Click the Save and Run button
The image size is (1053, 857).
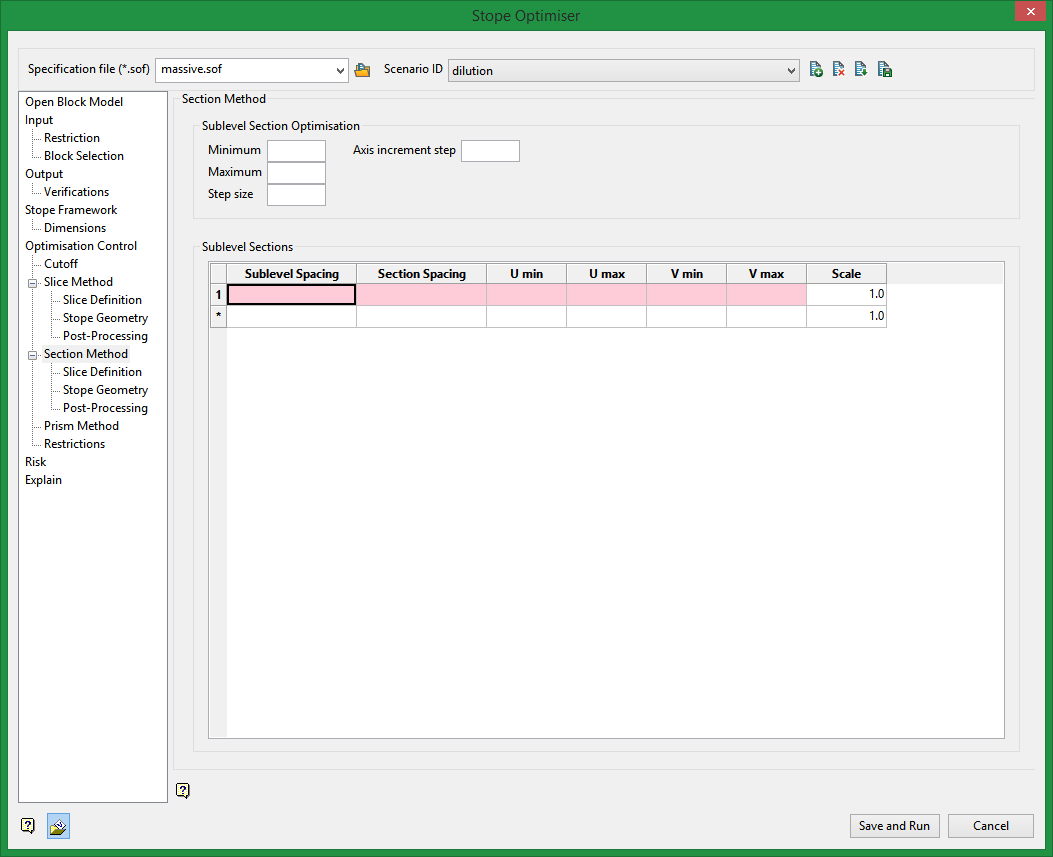pyautogui.click(x=894, y=826)
